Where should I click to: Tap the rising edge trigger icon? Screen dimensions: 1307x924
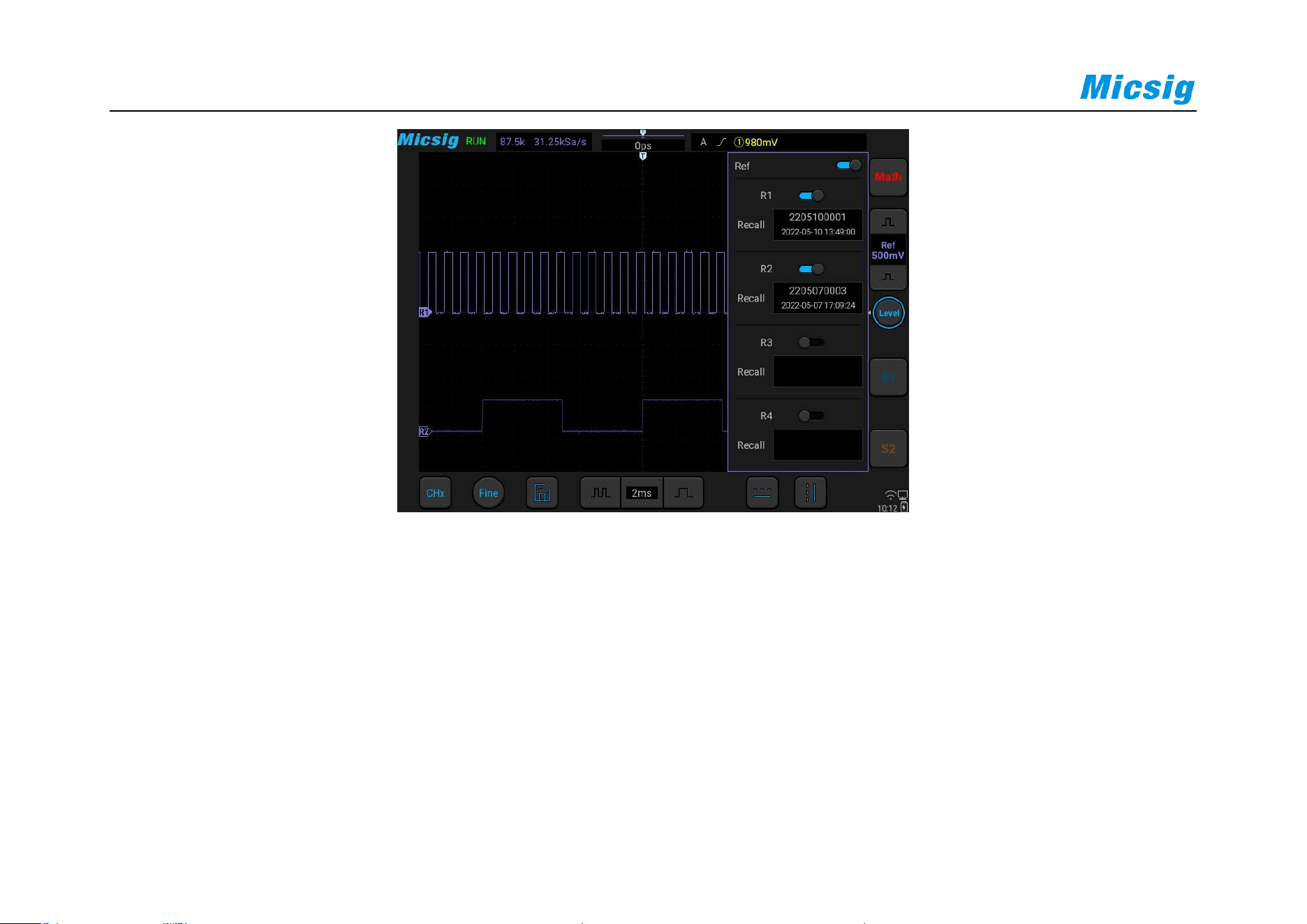point(721,142)
